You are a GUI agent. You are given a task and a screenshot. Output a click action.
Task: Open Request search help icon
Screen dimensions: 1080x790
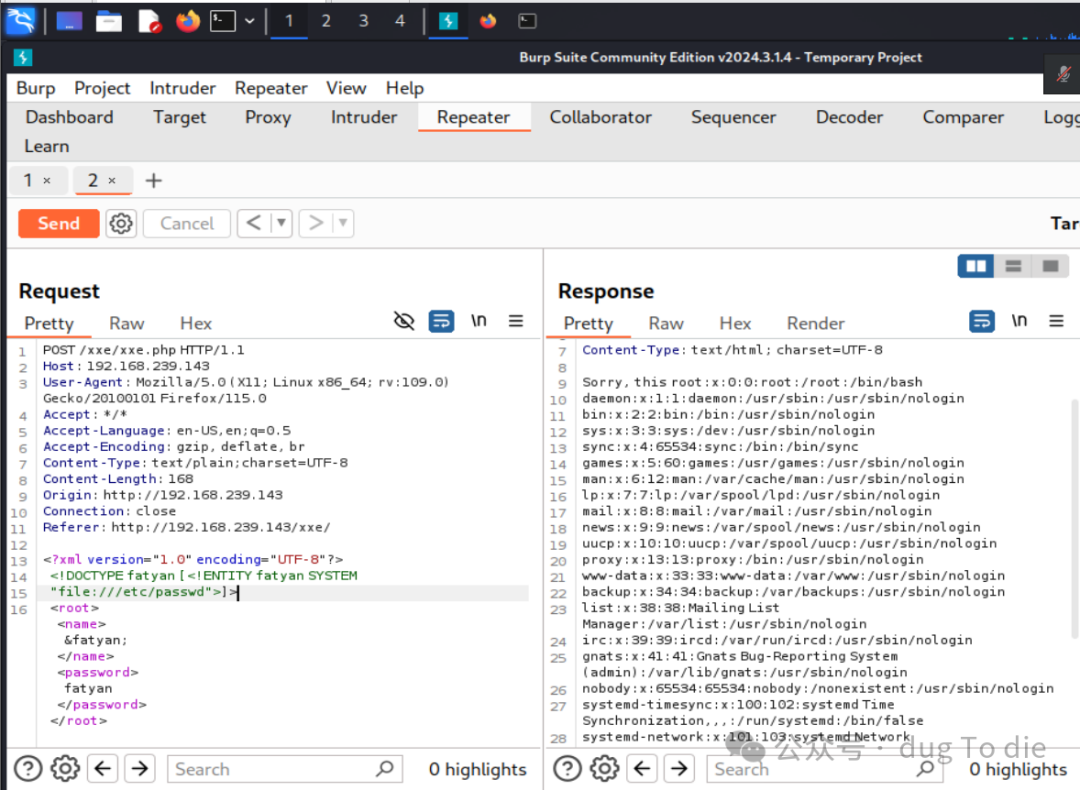click(28, 768)
